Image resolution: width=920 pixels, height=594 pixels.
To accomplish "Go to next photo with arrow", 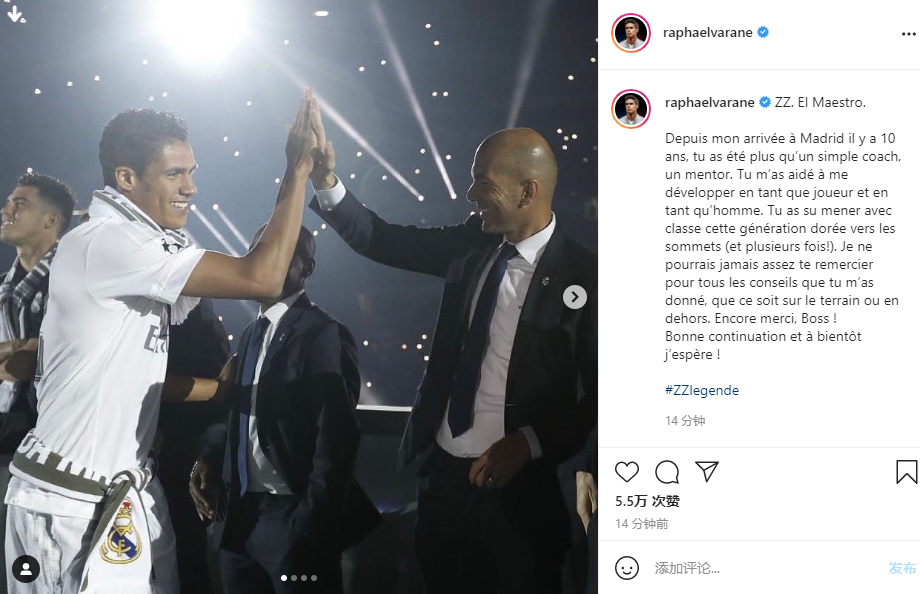I will tap(574, 297).
